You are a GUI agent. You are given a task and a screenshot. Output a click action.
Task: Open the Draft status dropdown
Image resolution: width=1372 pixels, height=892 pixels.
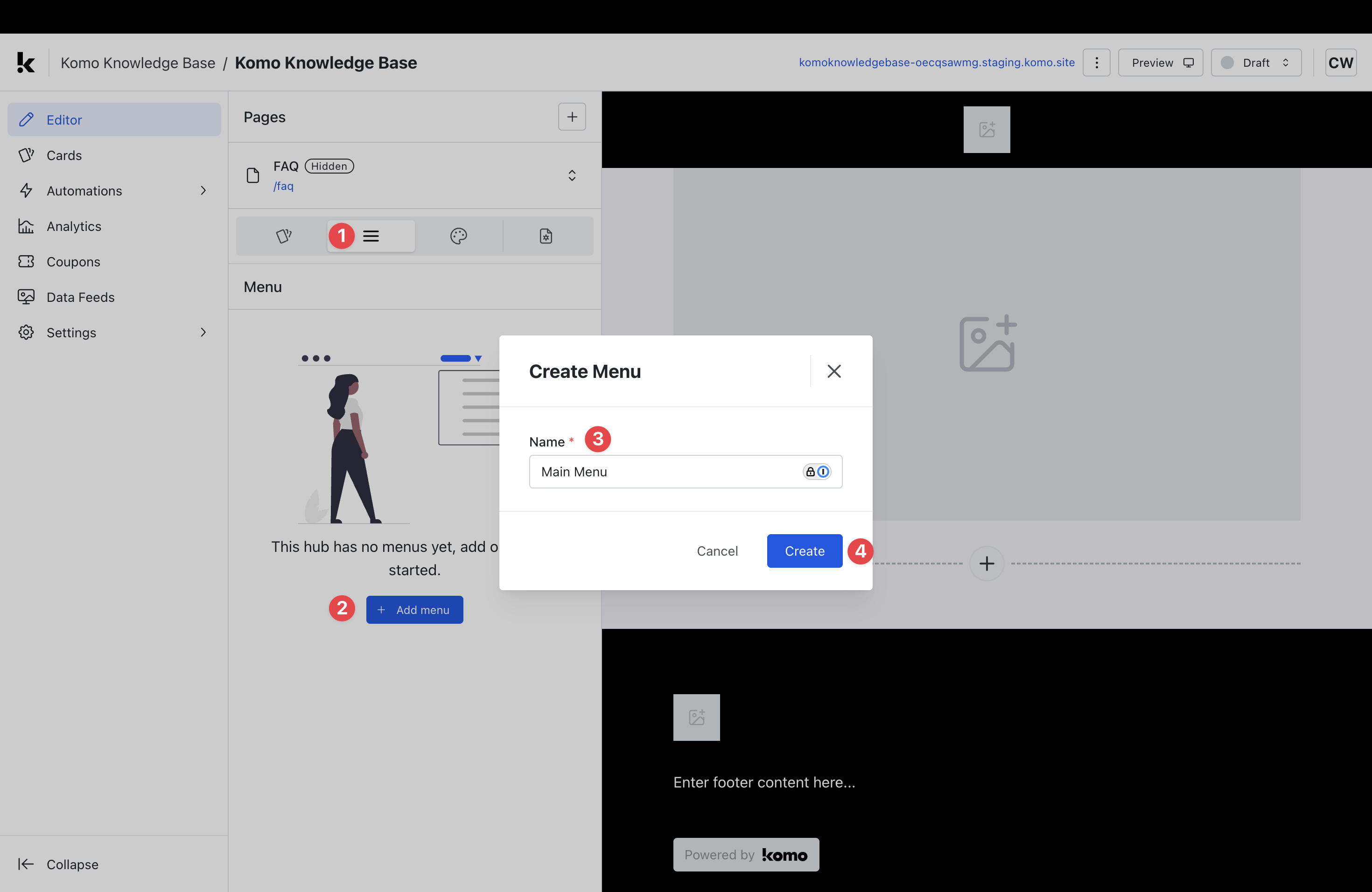point(1255,62)
